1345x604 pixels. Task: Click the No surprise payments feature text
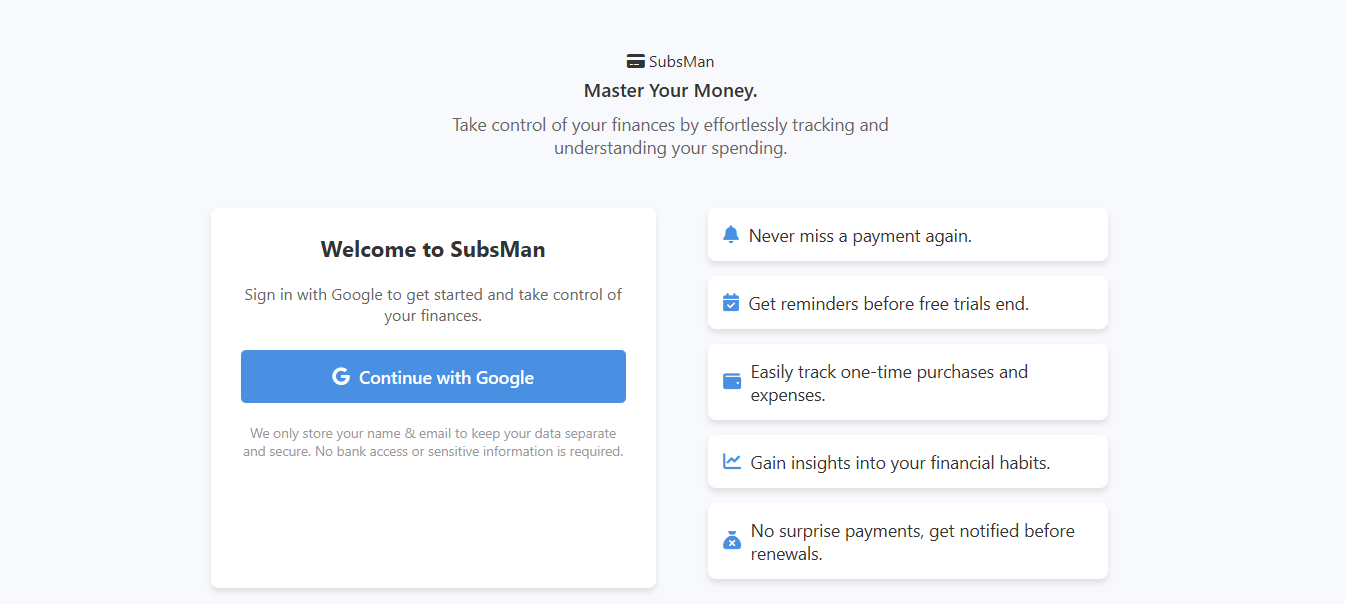912,542
